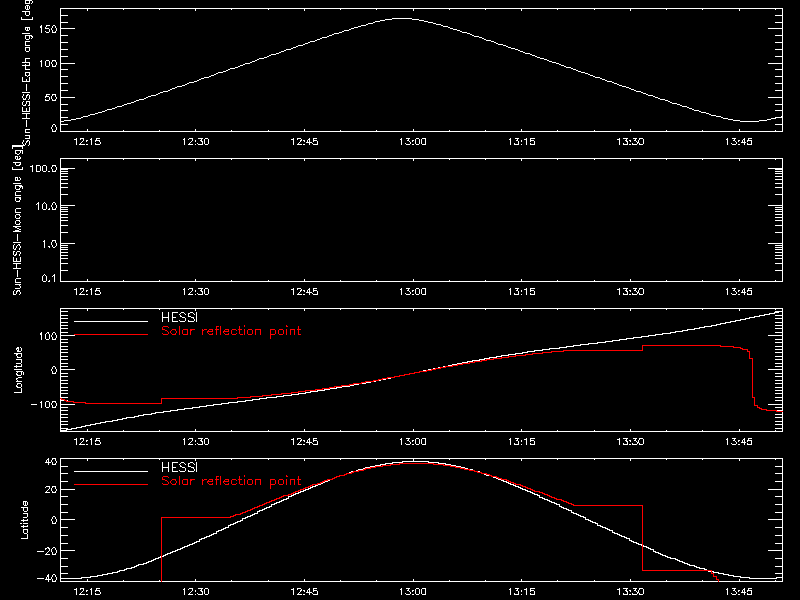800x600 pixels.
Task: Click 13:00 under the Earth angle plot
Action: [413, 142]
